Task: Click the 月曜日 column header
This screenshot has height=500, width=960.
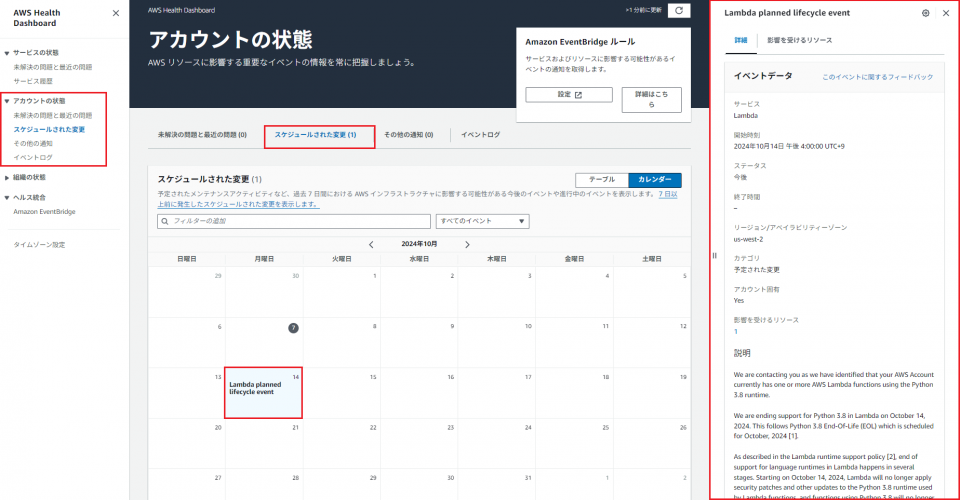Action: click(x=264, y=259)
